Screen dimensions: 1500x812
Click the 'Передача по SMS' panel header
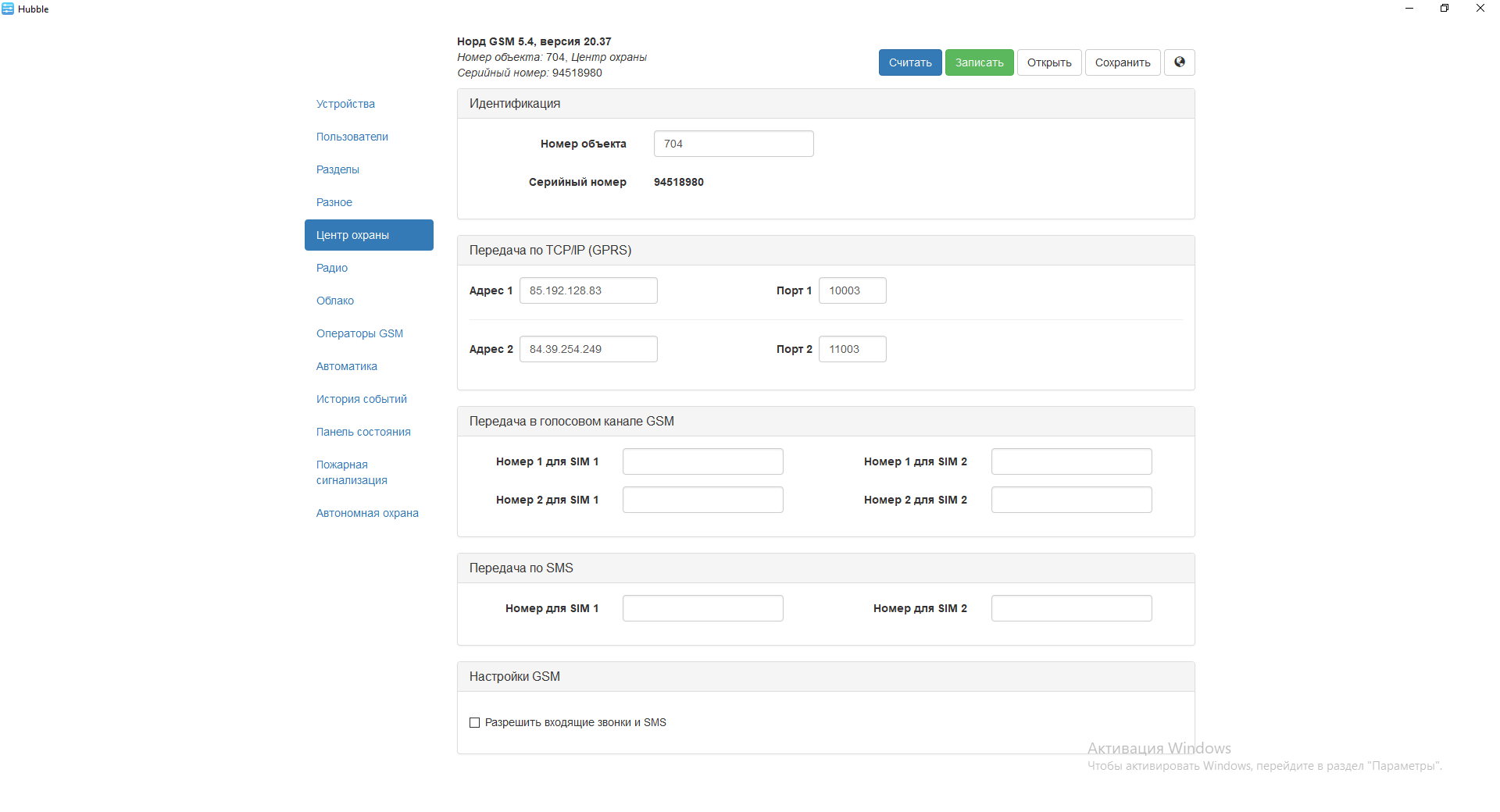pyautogui.click(x=826, y=568)
